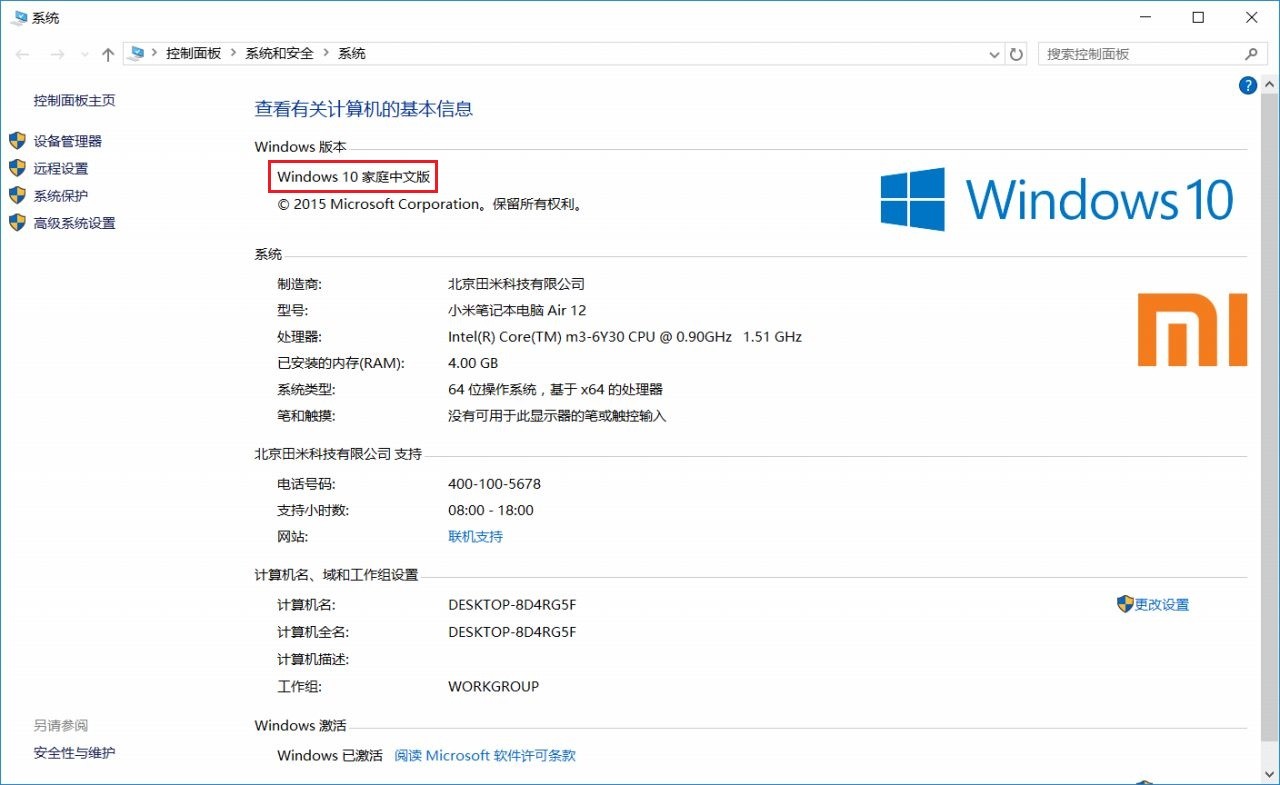Click the search magnifier icon
The image size is (1280, 785).
coord(1251,54)
